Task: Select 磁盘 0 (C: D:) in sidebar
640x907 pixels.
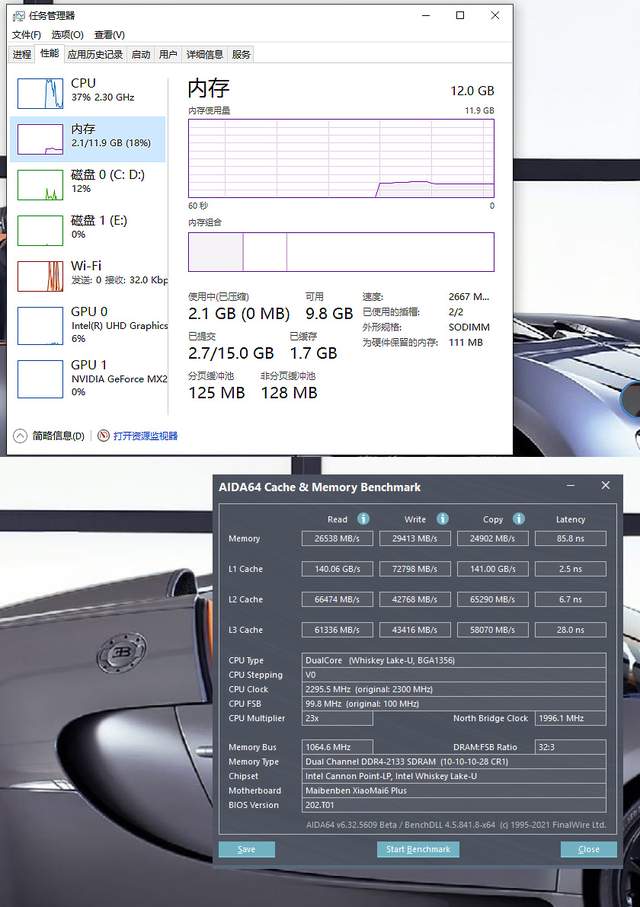Action: 88,185
